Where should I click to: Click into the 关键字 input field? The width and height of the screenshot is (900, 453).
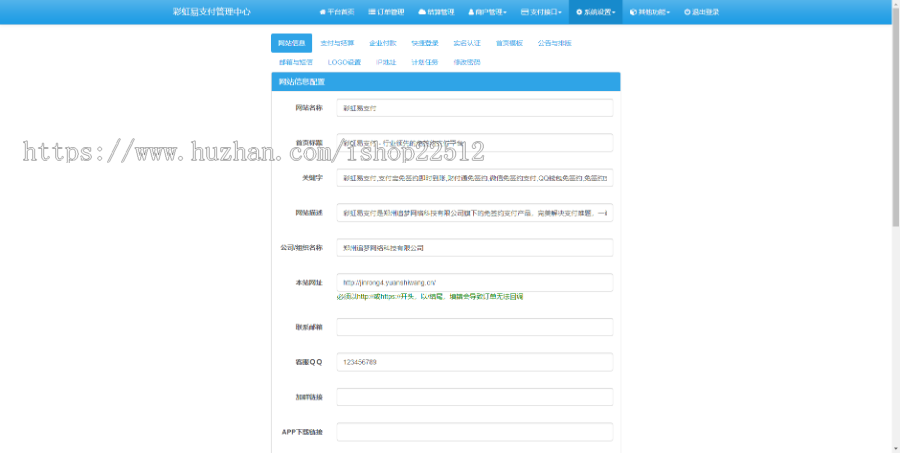tap(475, 178)
